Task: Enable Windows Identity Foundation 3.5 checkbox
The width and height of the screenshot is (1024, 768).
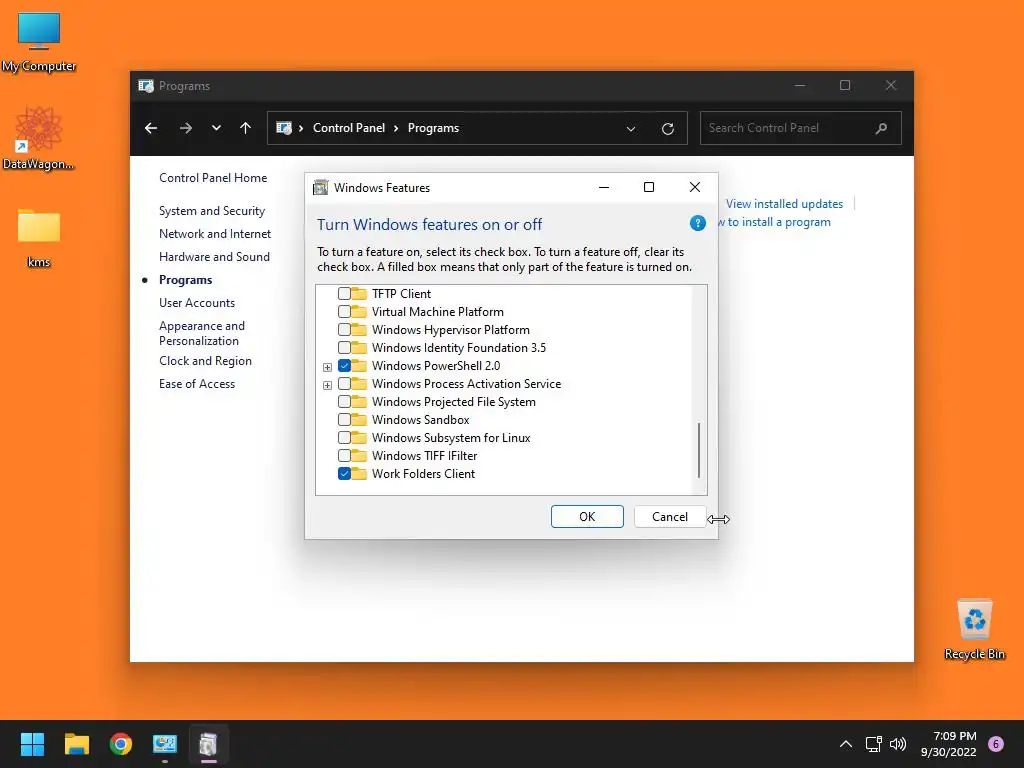Action: (x=344, y=347)
